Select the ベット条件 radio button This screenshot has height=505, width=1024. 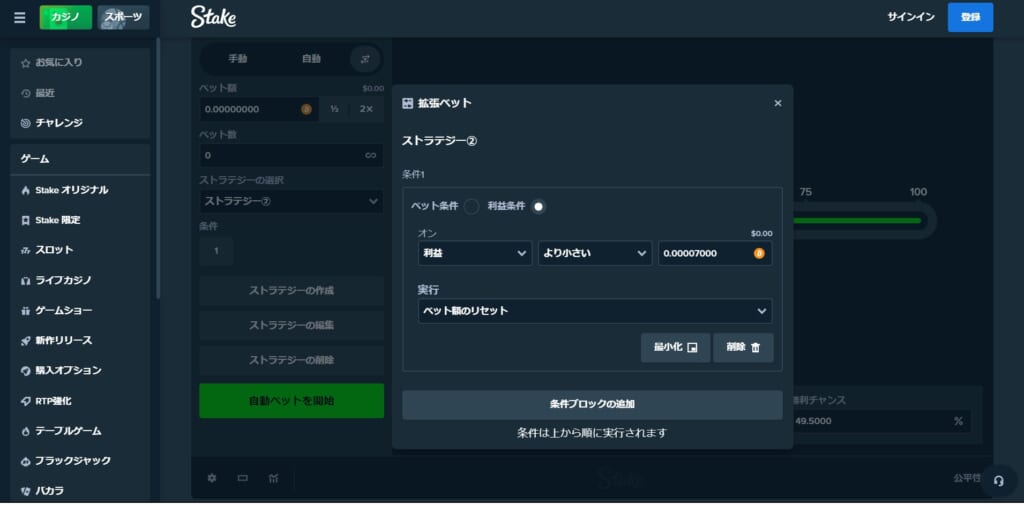472,206
